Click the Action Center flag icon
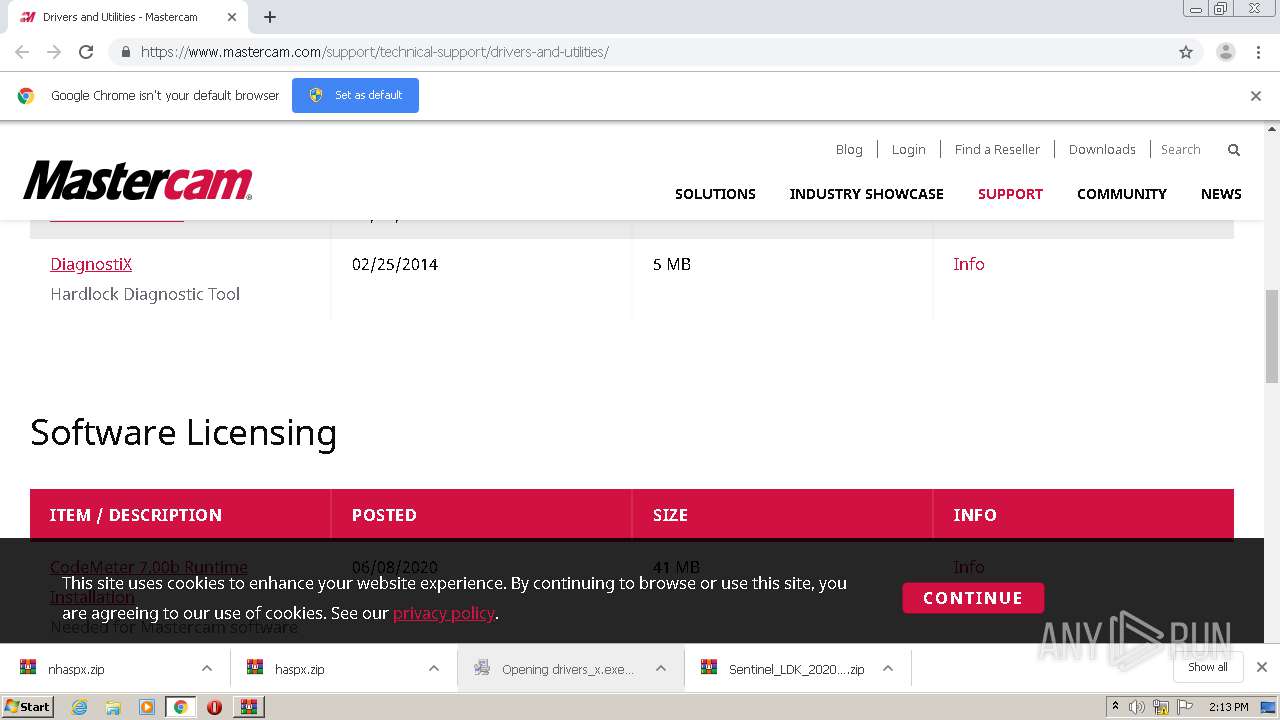The image size is (1280, 720). pos(1185,707)
